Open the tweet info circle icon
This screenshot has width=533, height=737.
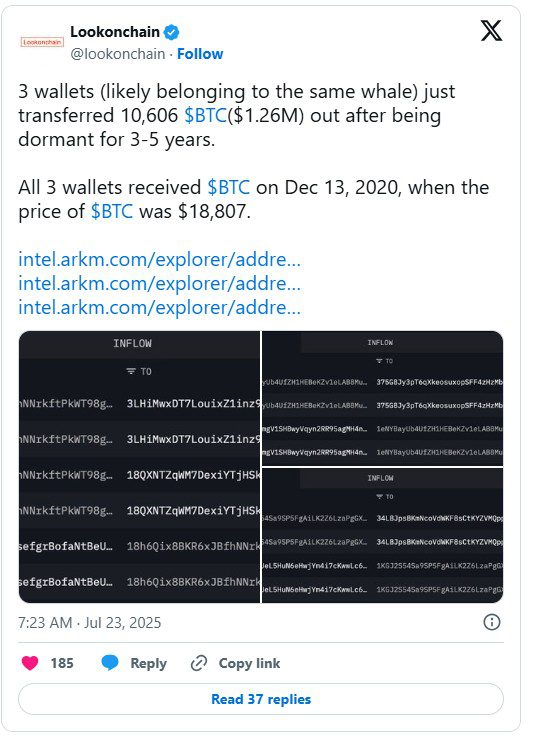tap(492, 622)
